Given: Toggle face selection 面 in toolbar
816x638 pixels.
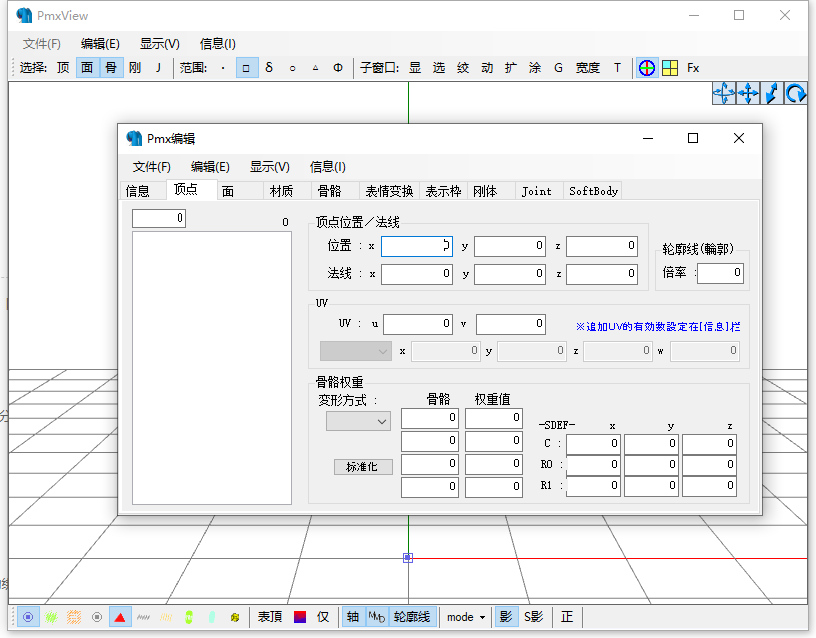Looking at the screenshot, I should (87, 68).
